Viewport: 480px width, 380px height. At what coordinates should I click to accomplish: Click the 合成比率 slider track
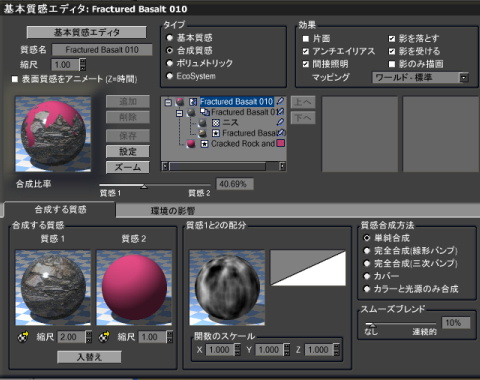coord(155,185)
